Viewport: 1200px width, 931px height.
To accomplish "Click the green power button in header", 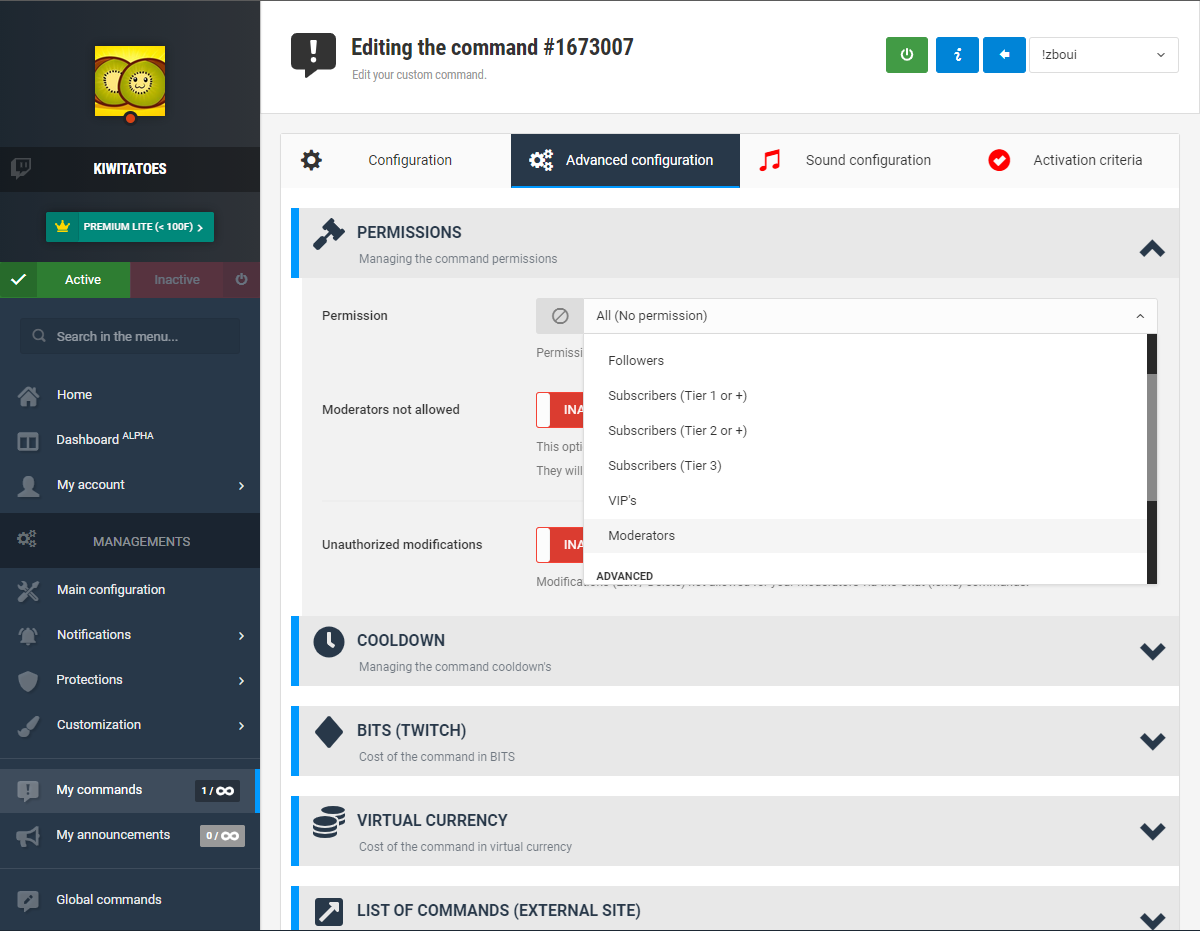I will click(906, 55).
